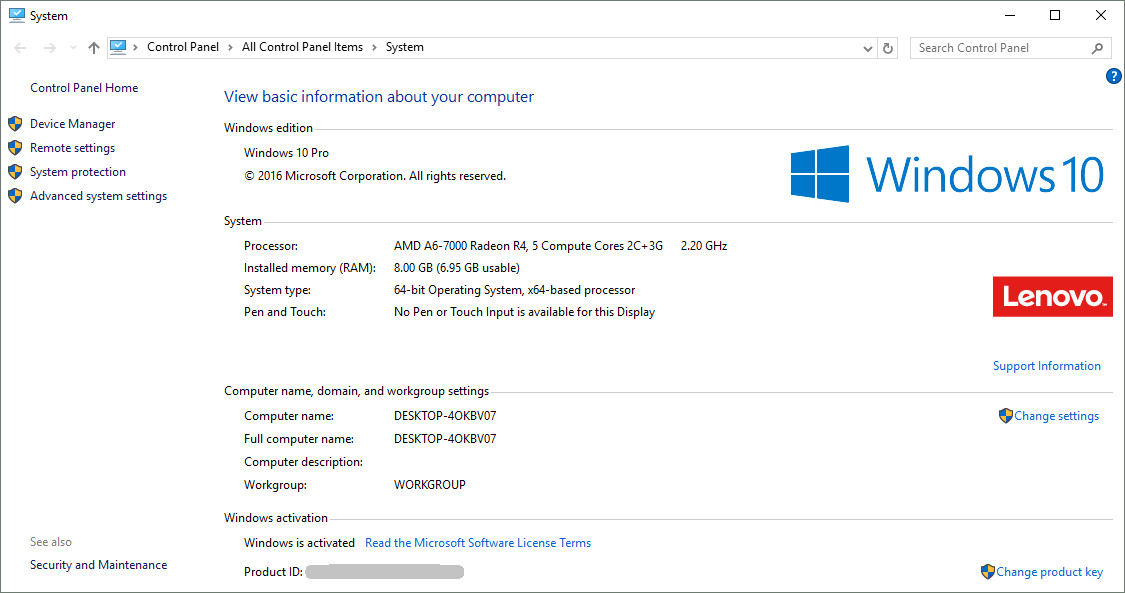Click View basic information heading
This screenshot has width=1125, height=593.
pyautogui.click(x=379, y=97)
